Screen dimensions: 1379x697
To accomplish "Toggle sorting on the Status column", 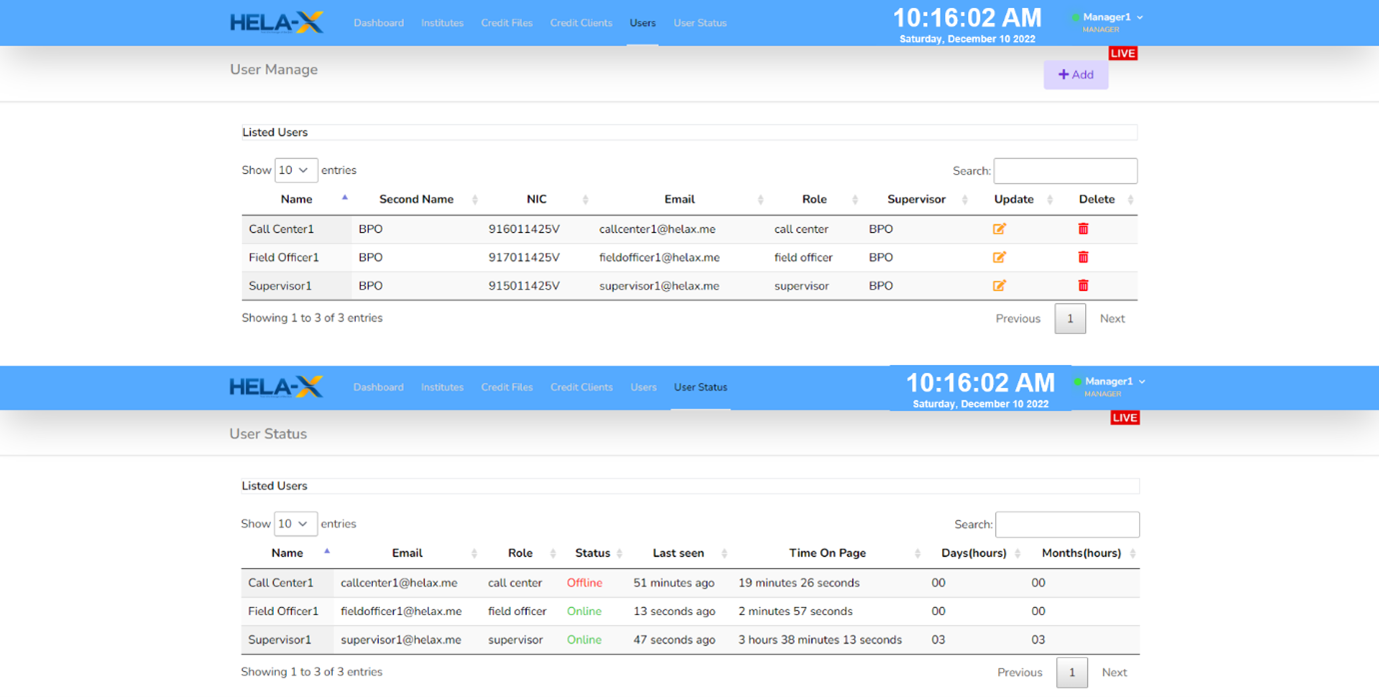I will tap(592, 553).
